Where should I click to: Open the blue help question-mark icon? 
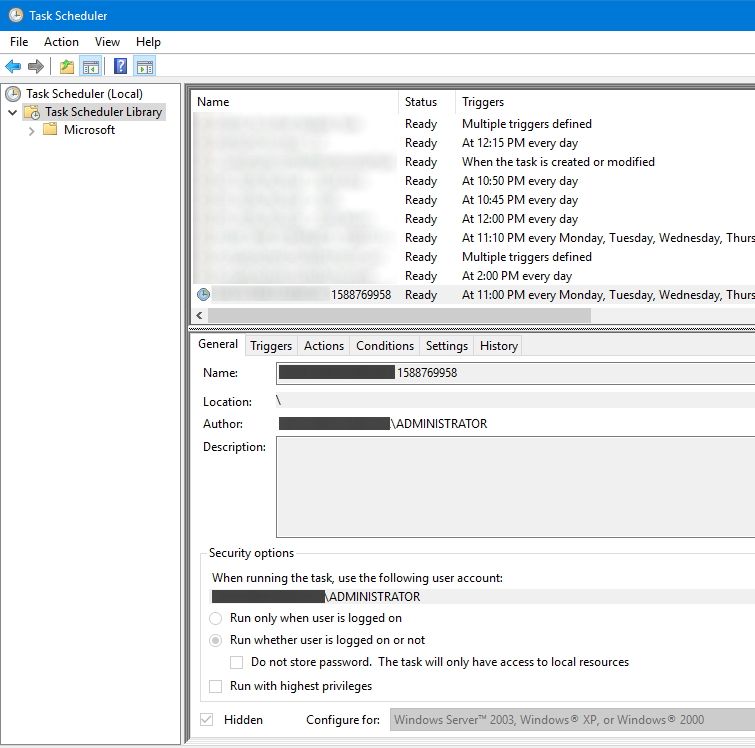pyautogui.click(x=120, y=66)
